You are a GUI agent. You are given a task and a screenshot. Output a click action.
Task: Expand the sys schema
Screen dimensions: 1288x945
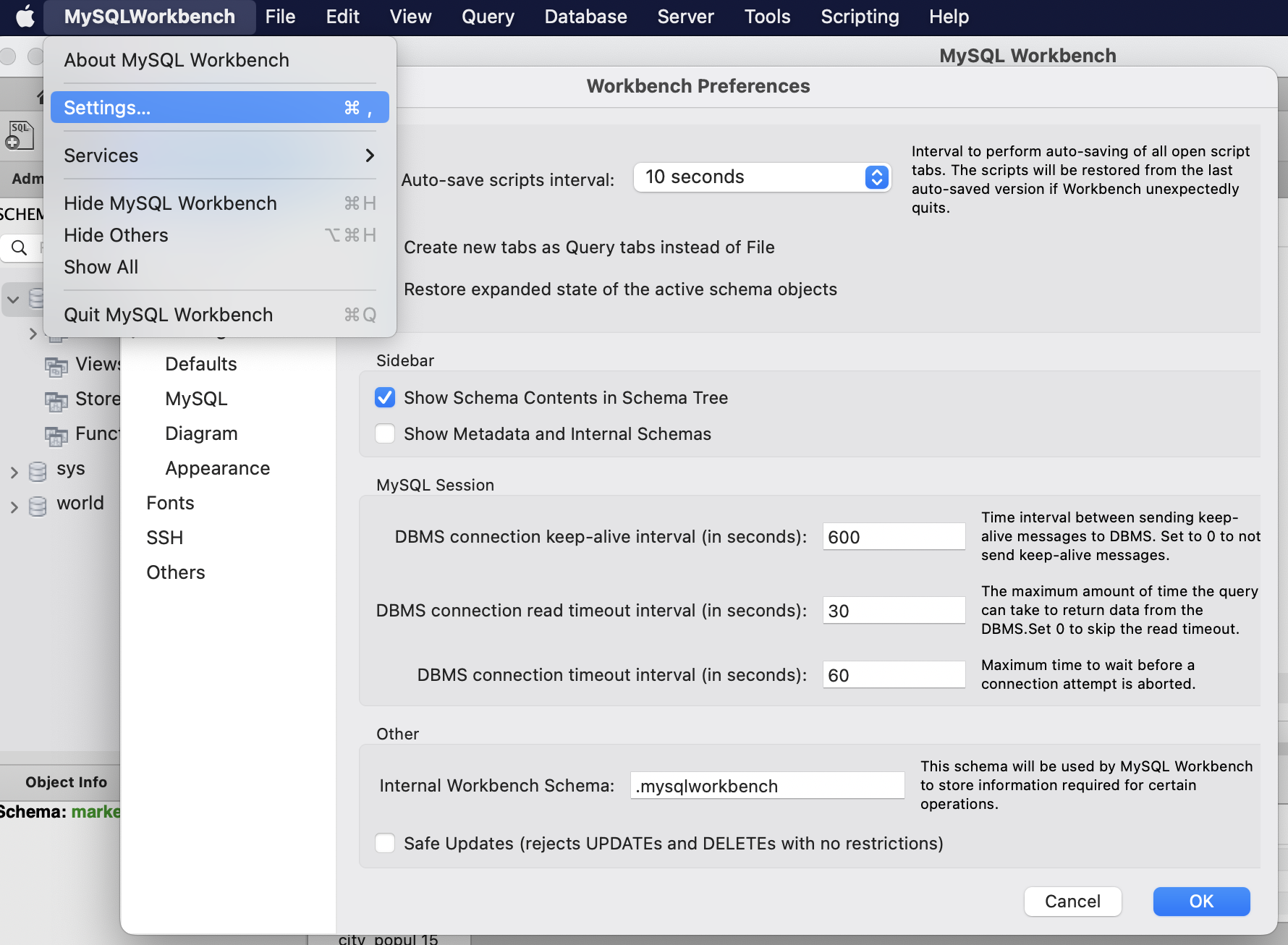click(14, 472)
